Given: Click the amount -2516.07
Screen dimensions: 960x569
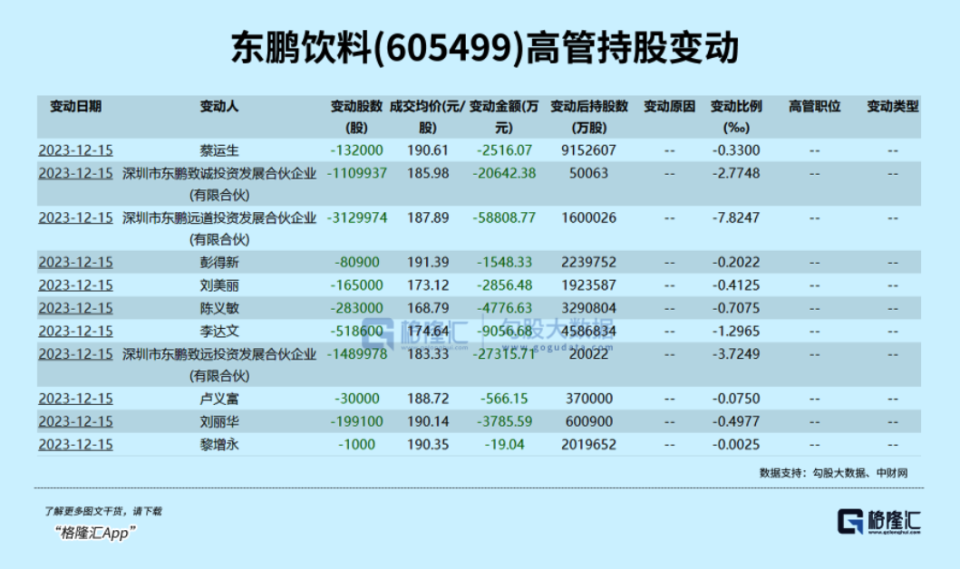Looking at the screenshot, I should (x=504, y=151).
